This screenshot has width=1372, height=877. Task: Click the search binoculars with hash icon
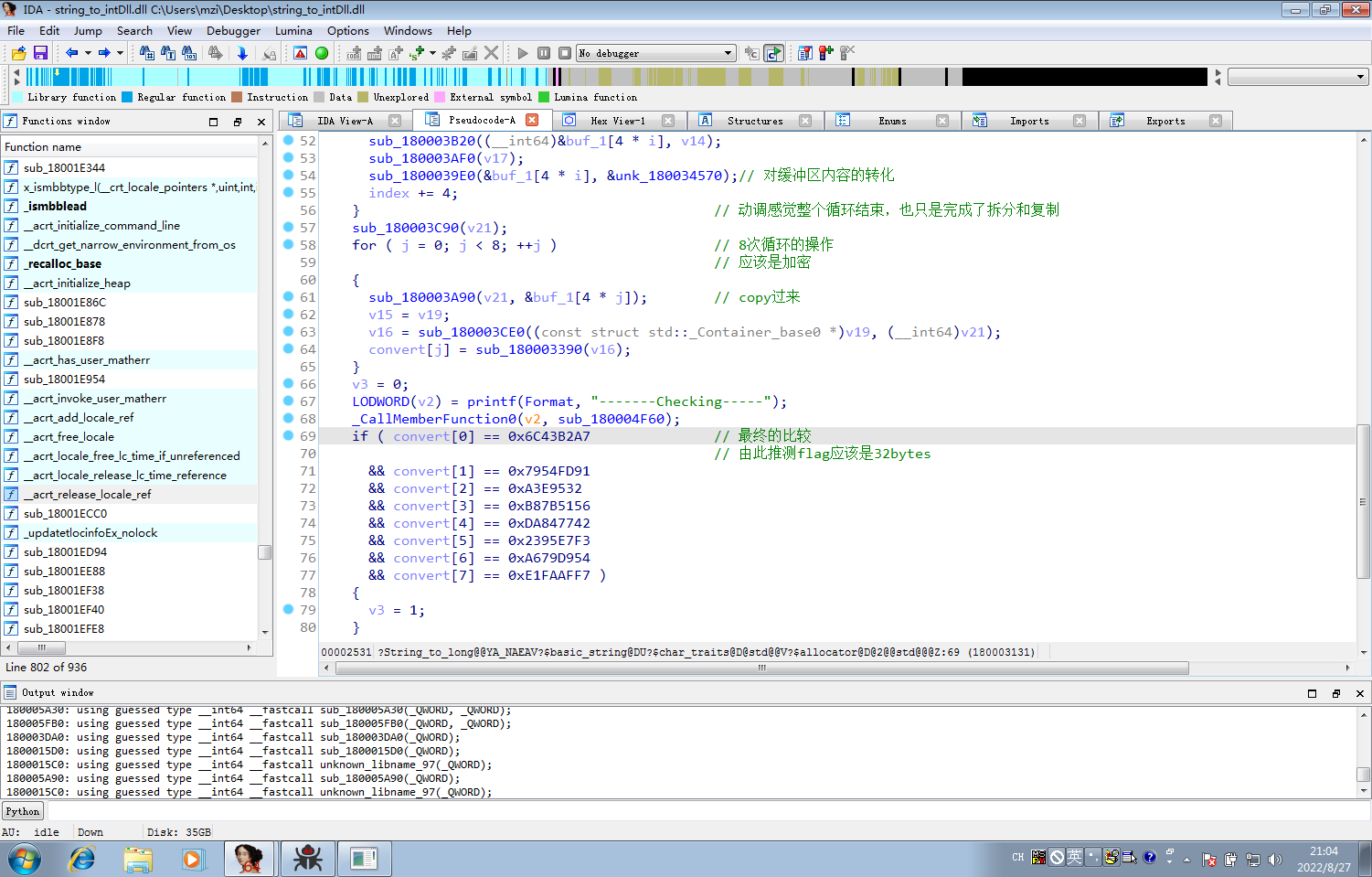[146, 53]
